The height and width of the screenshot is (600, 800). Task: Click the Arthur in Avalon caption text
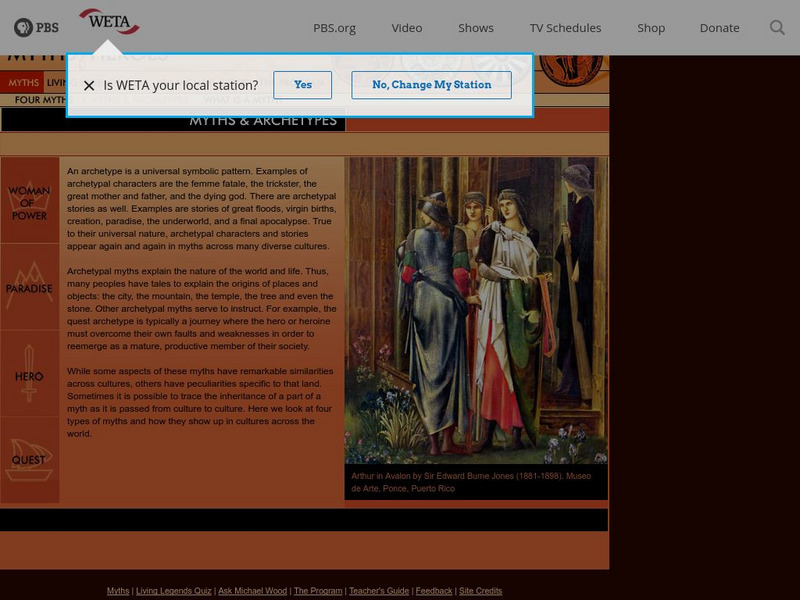tap(471, 482)
